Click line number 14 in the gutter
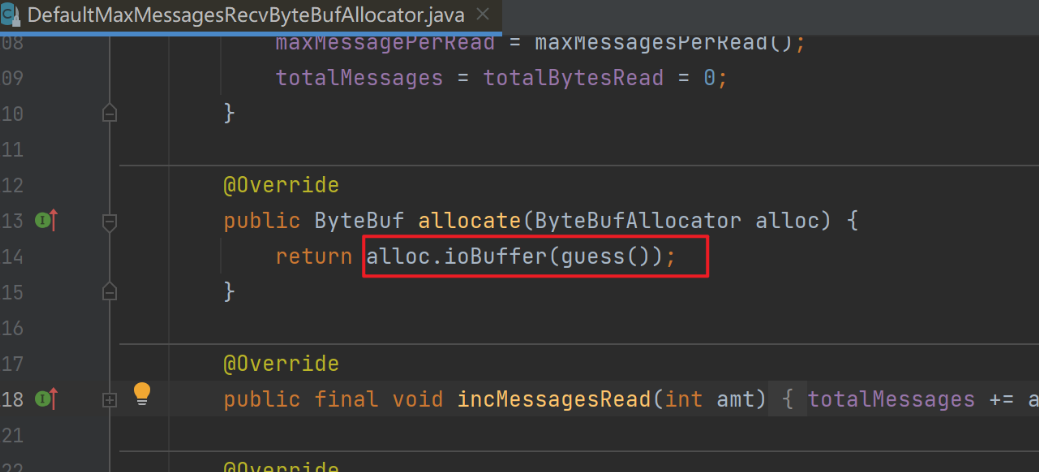1039x472 pixels. (x=14, y=257)
